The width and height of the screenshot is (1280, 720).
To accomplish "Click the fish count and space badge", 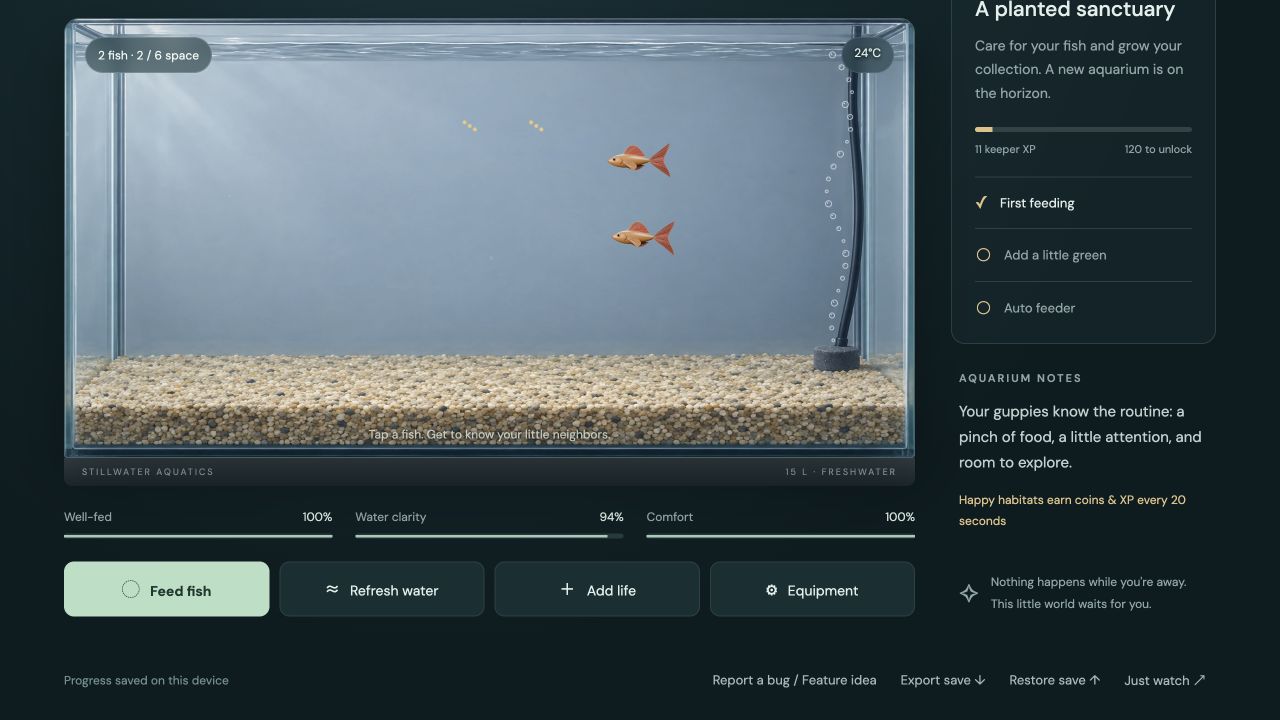I will pos(148,55).
